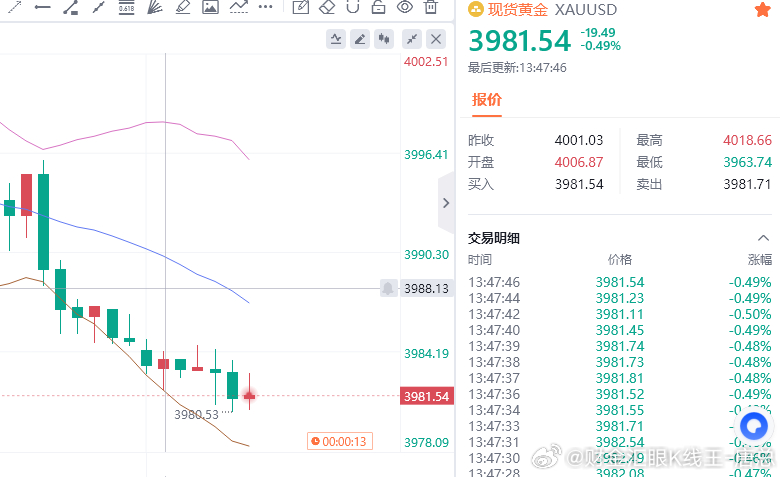Select the price forecast line tool
This screenshot has width=784, height=477.
tap(238, 6)
